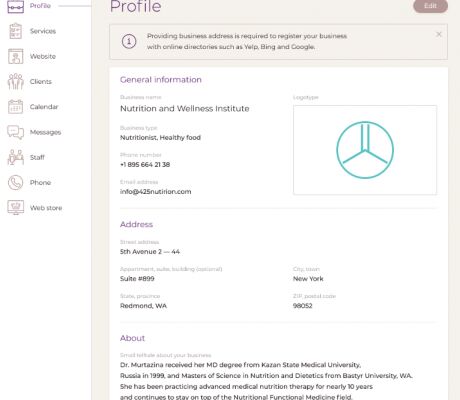Open the Website icon in sidebar
Image resolution: width=460 pixels, height=400 pixels.
[x=15, y=56]
